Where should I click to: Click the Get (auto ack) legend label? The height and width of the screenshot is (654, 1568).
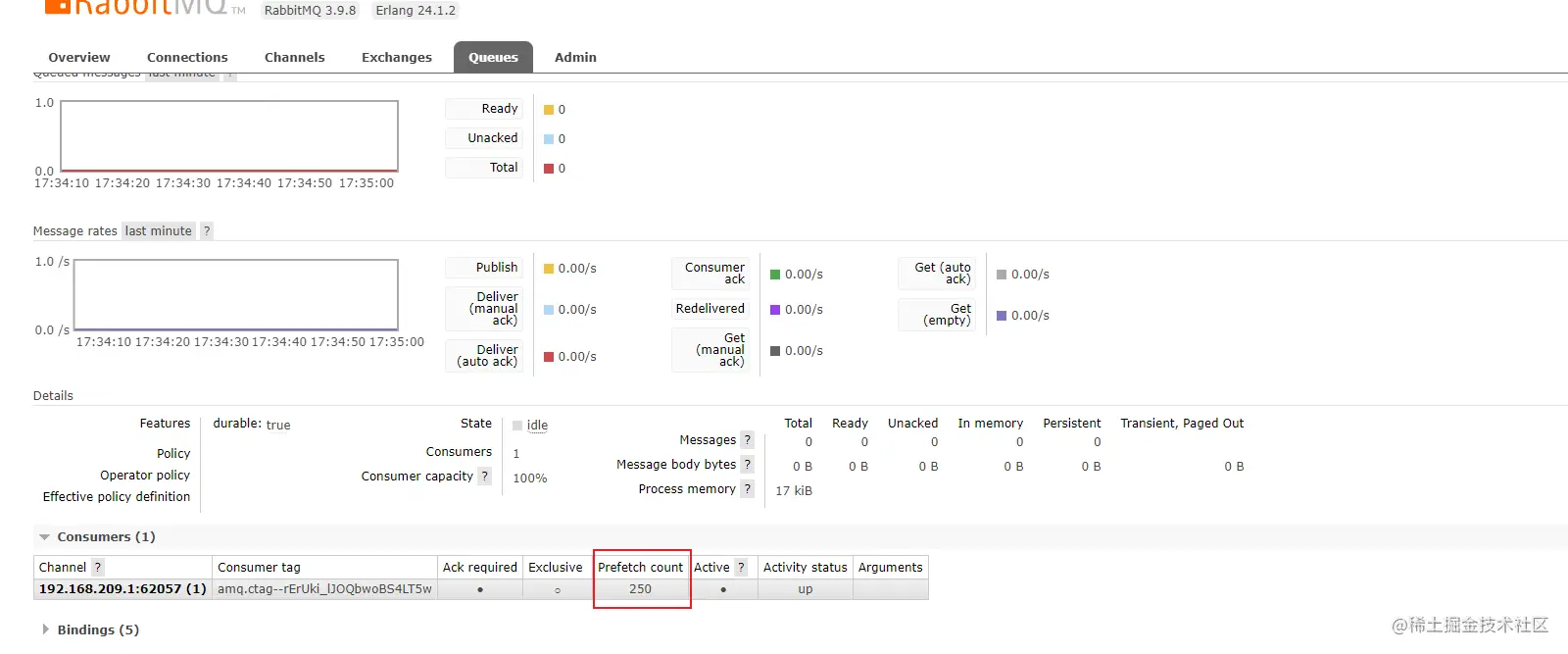[x=937, y=274]
